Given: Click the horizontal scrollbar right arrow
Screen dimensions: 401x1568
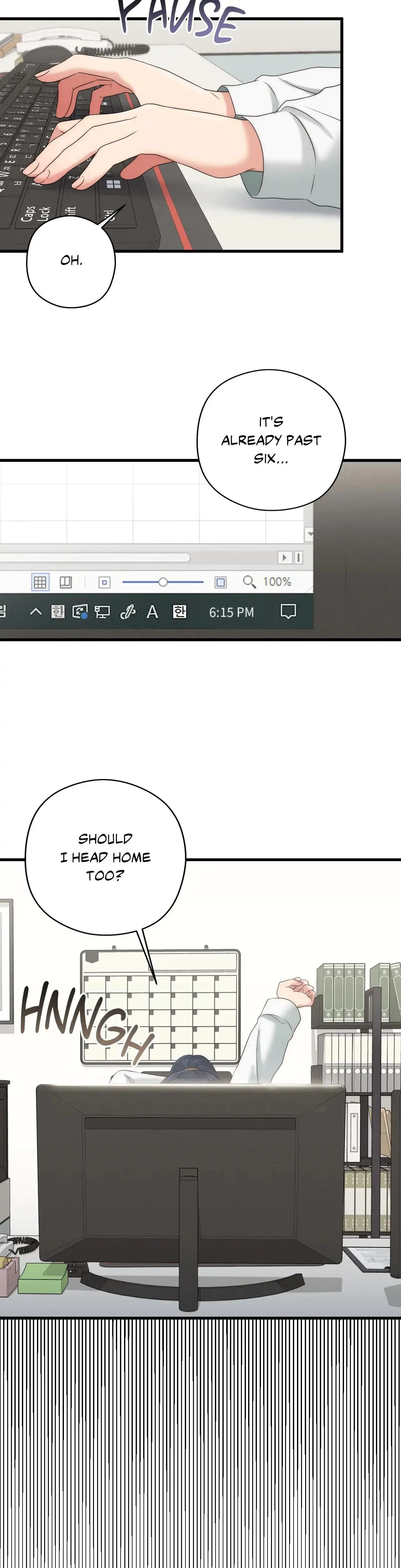Looking at the screenshot, I should coord(284,557).
